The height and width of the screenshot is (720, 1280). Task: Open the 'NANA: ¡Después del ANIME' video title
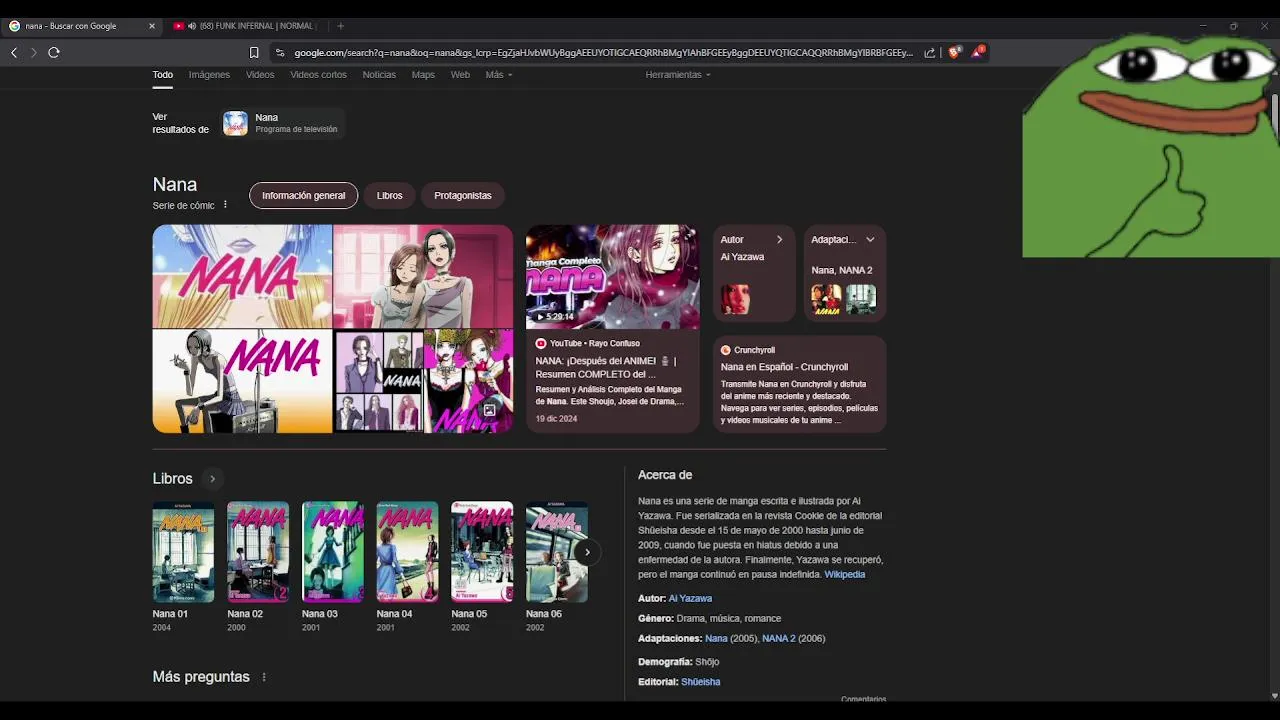606,367
